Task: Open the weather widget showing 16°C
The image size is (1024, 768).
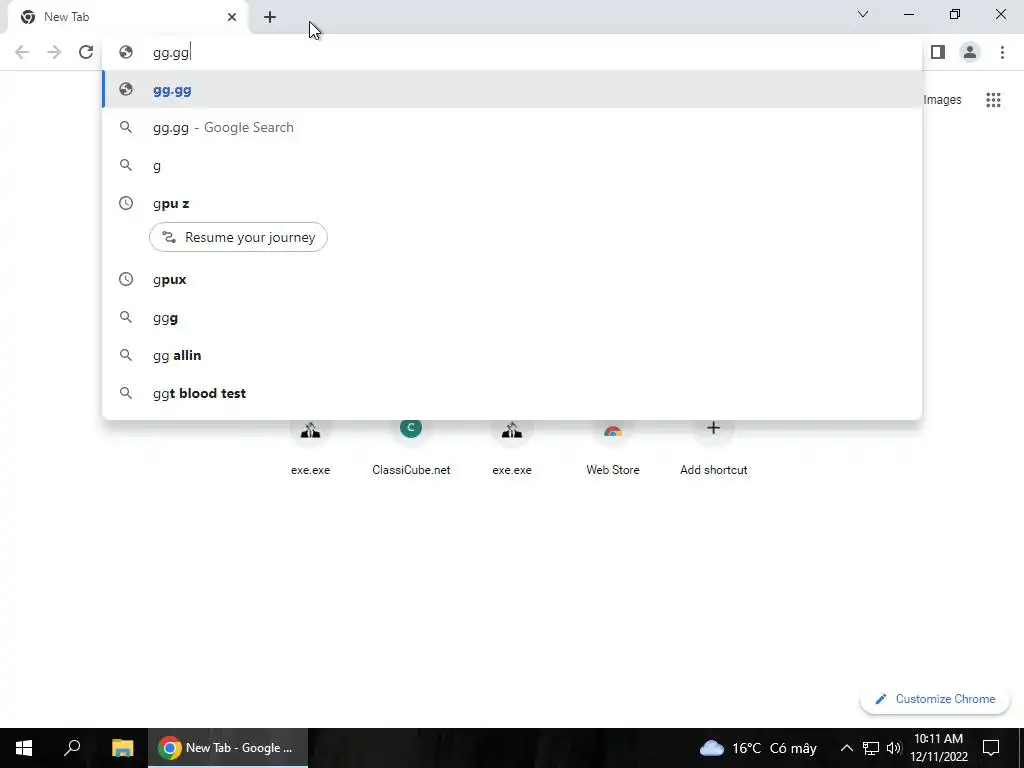Action: pyautogui.click(x=758, y=748)
